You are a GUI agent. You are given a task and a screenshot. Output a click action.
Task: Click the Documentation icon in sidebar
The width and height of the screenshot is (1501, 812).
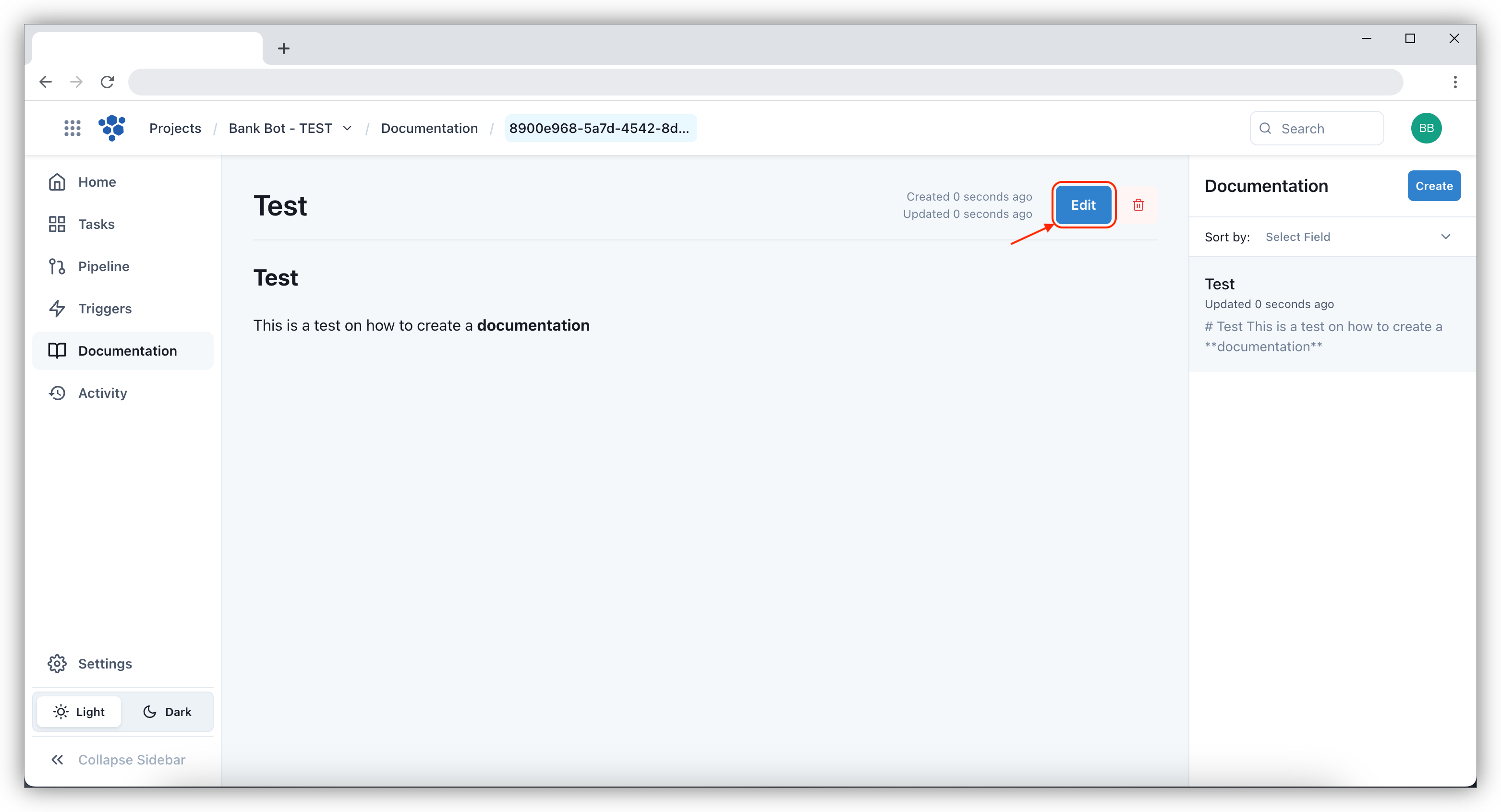click(57, 350)
